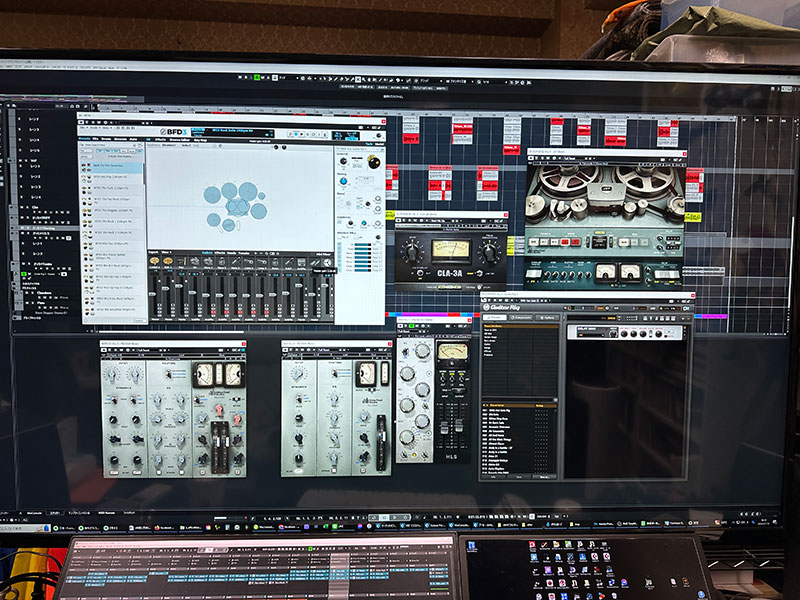Flip the small switch at top of HLS EQ strip
Screen dimensions: 800x600
tap(406, 352)
